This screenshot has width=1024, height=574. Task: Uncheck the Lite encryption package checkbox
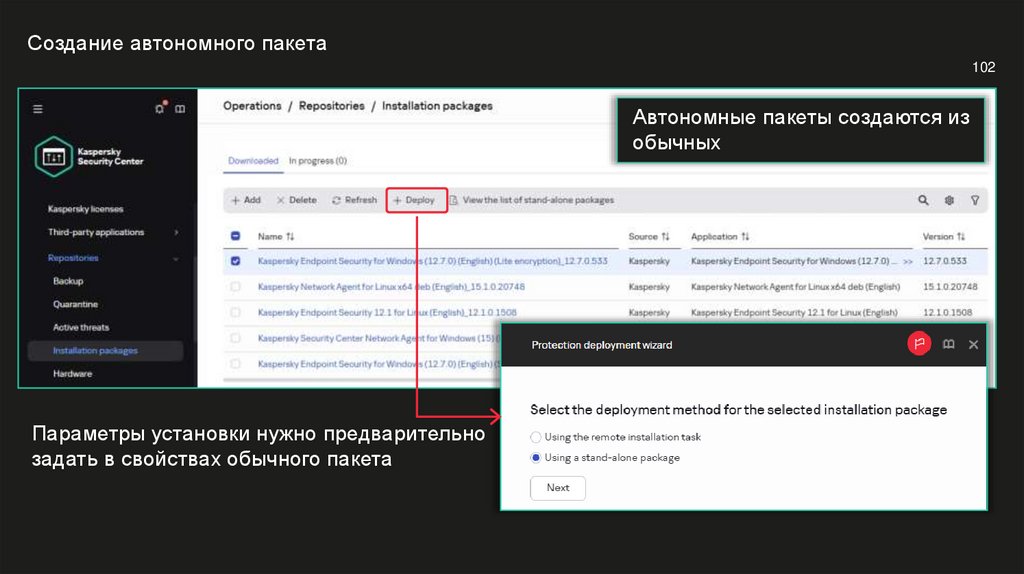(235, 261)
